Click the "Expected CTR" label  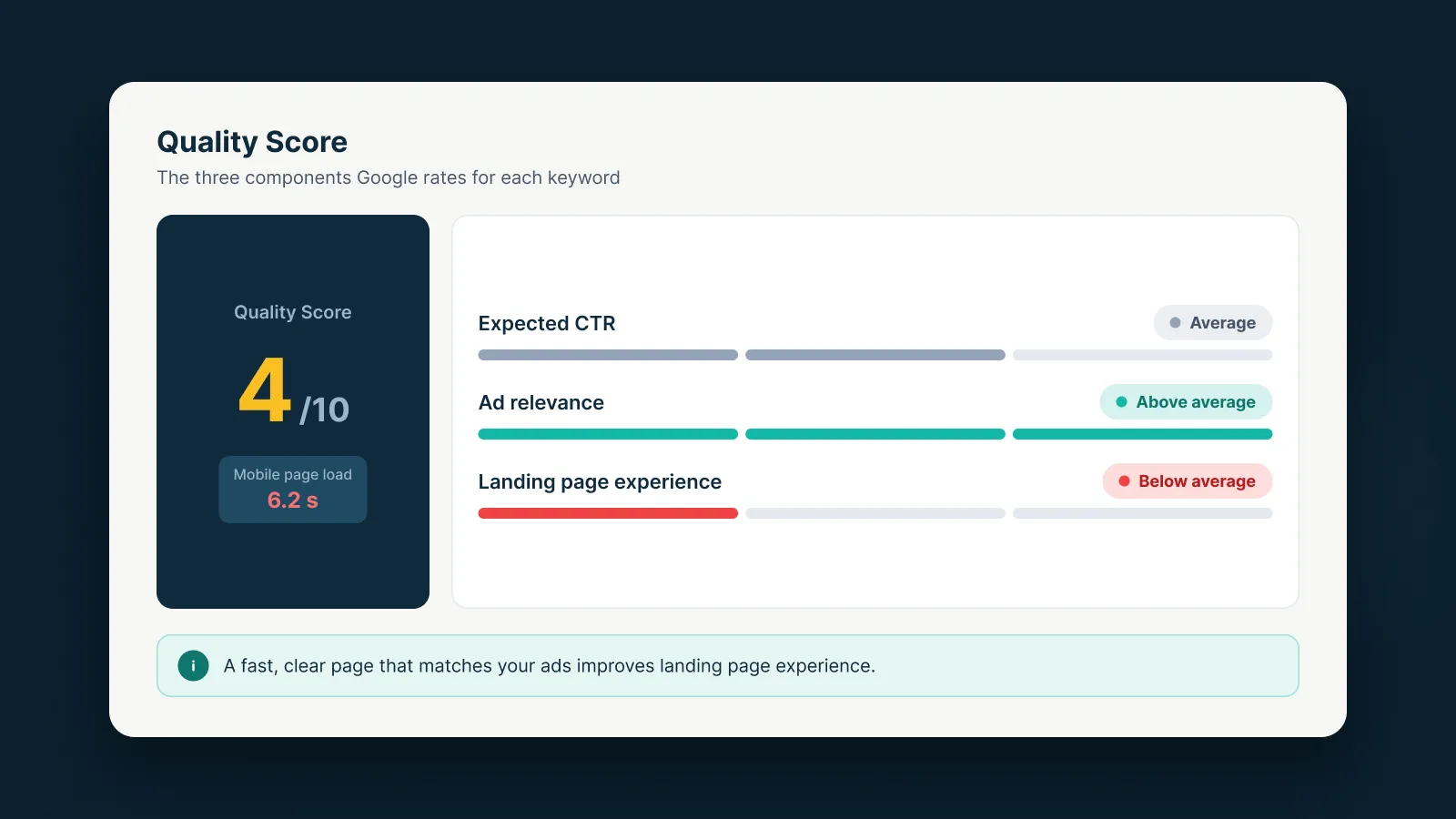[x=547, y=323]
